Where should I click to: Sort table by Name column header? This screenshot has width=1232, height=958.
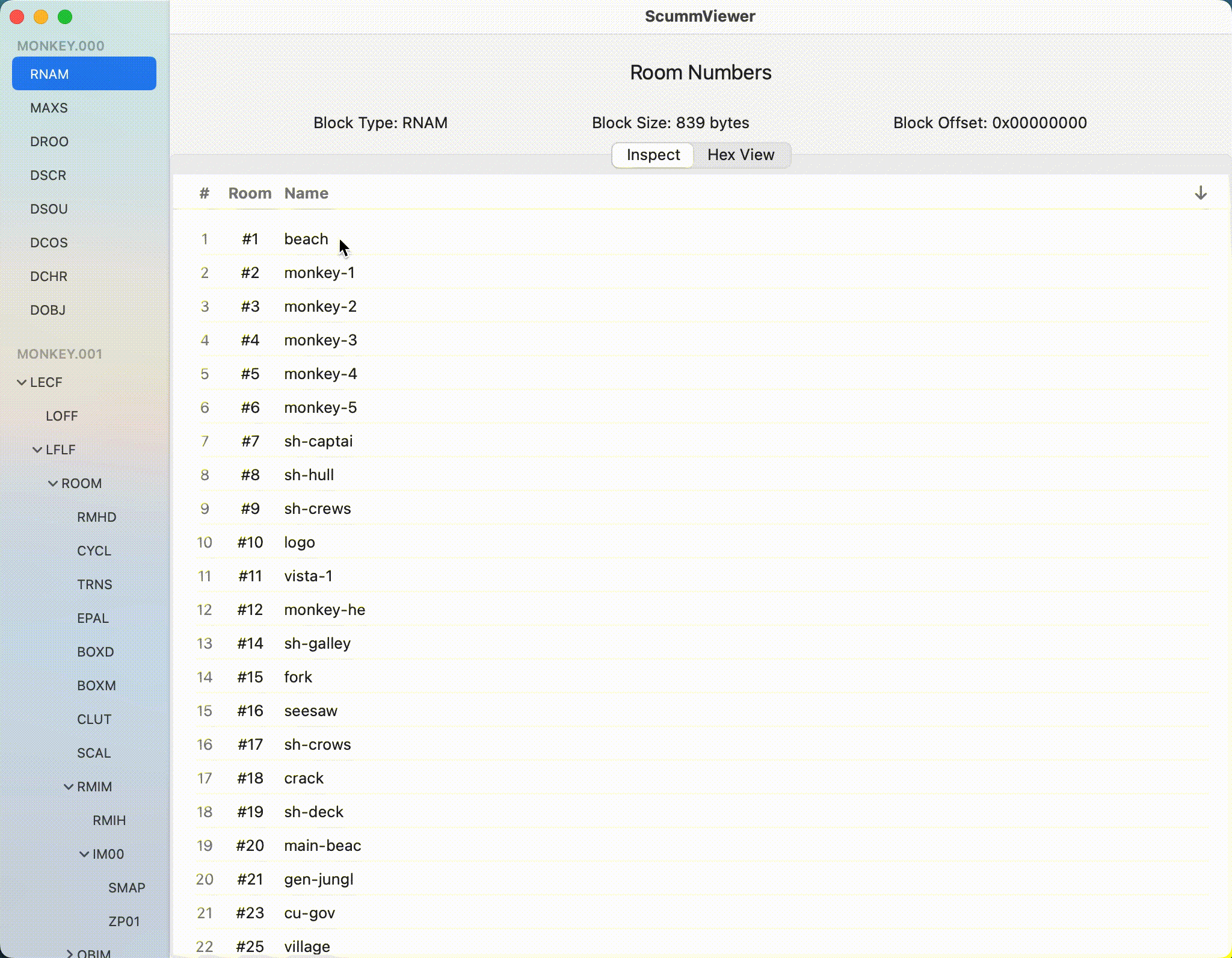pyautogui.click(x=306, y=193)
